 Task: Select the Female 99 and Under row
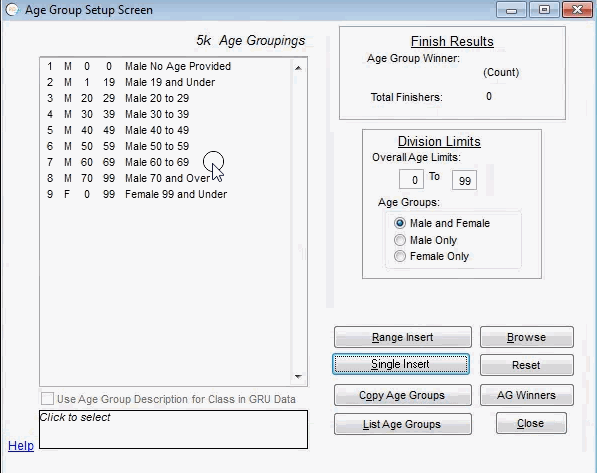tap(166, 194)
